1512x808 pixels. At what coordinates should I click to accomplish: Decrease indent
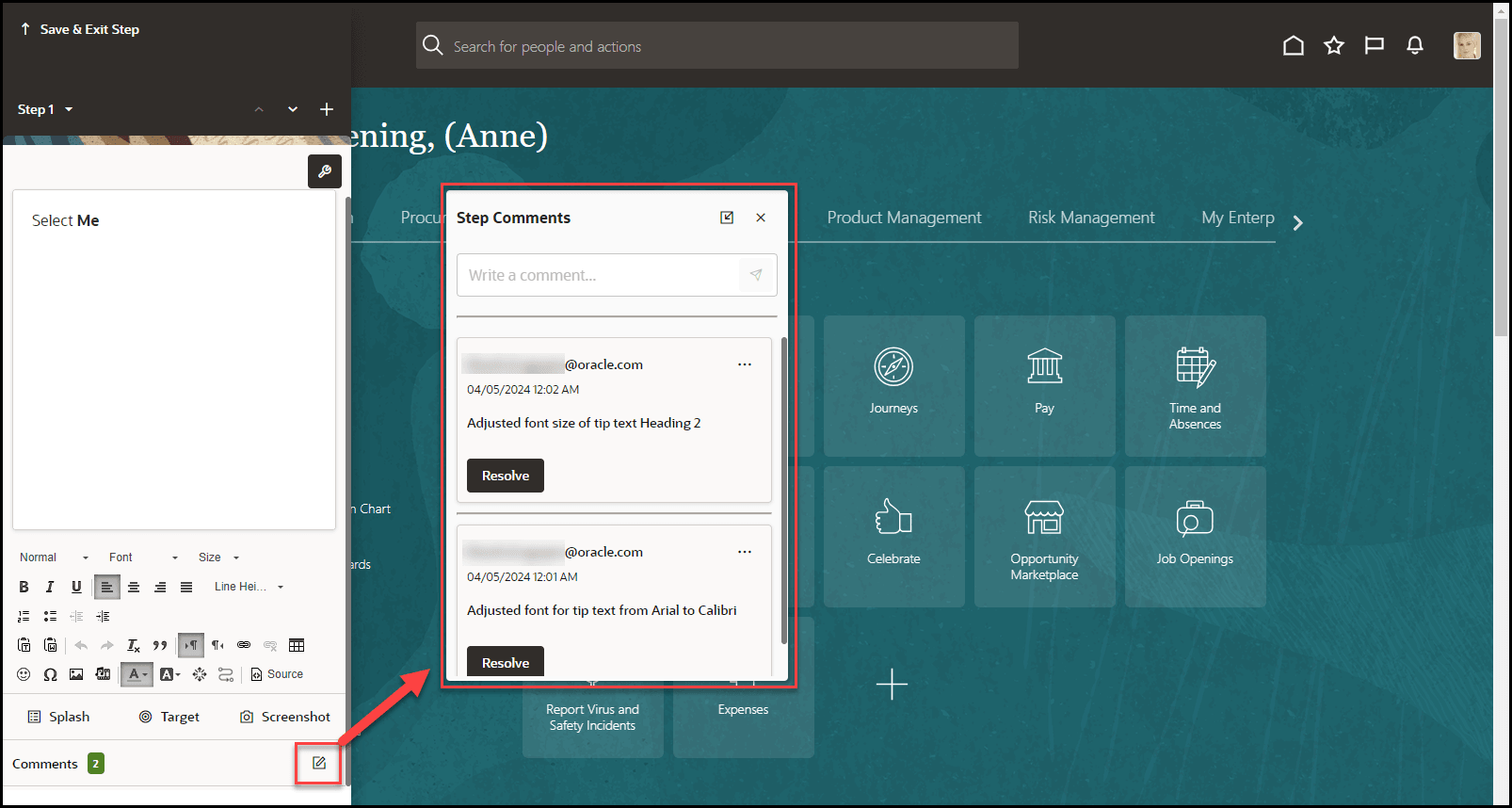(x=76, y=616)
